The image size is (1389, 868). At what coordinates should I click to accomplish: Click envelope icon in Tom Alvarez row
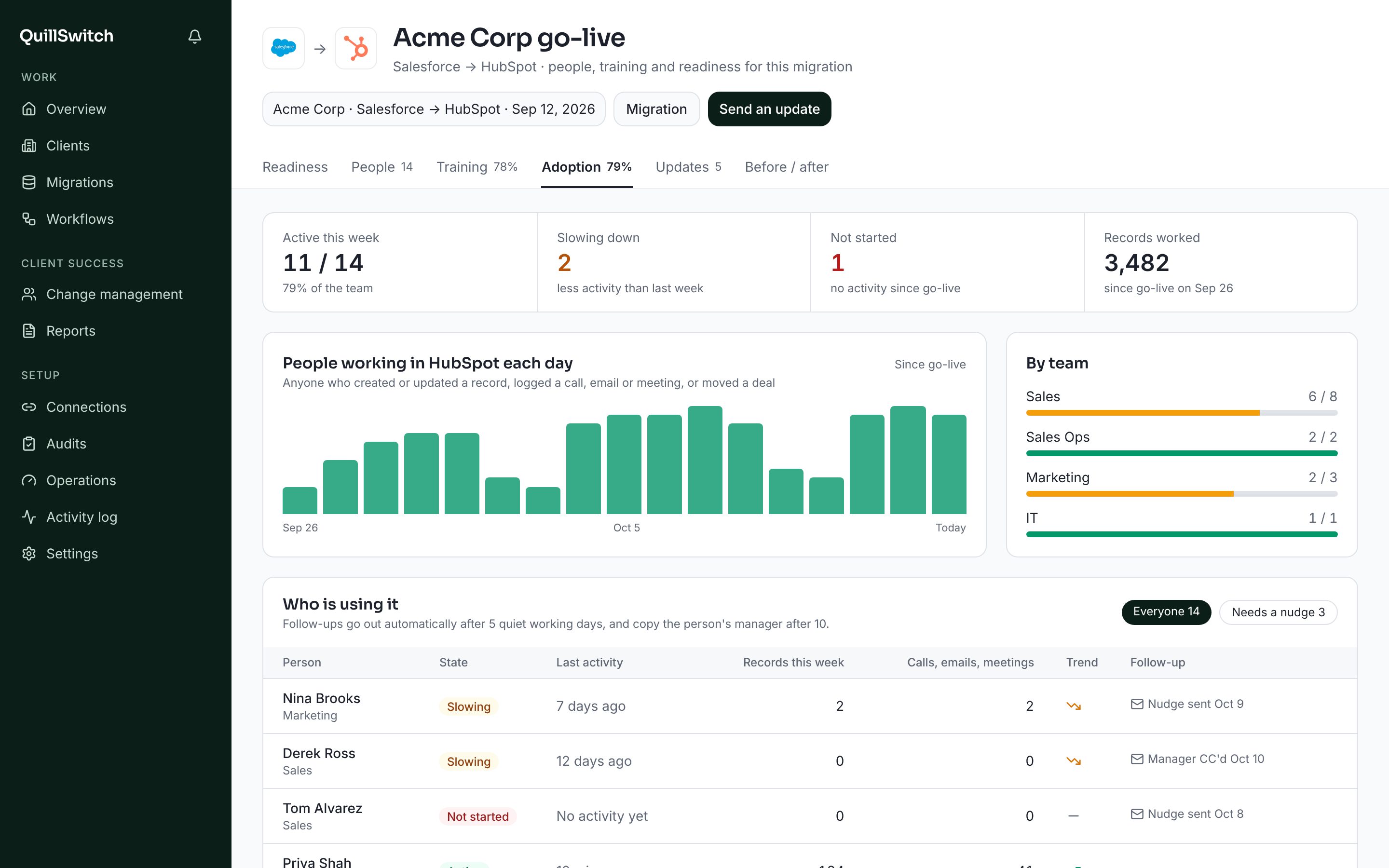click(x=1136, y=814)
